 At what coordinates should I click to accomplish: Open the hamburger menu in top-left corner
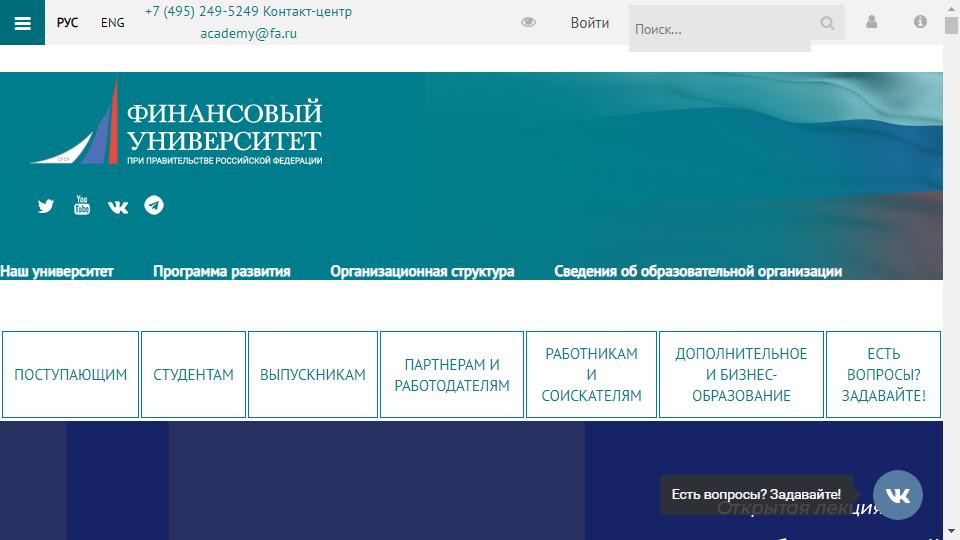(x=22, y=23)
